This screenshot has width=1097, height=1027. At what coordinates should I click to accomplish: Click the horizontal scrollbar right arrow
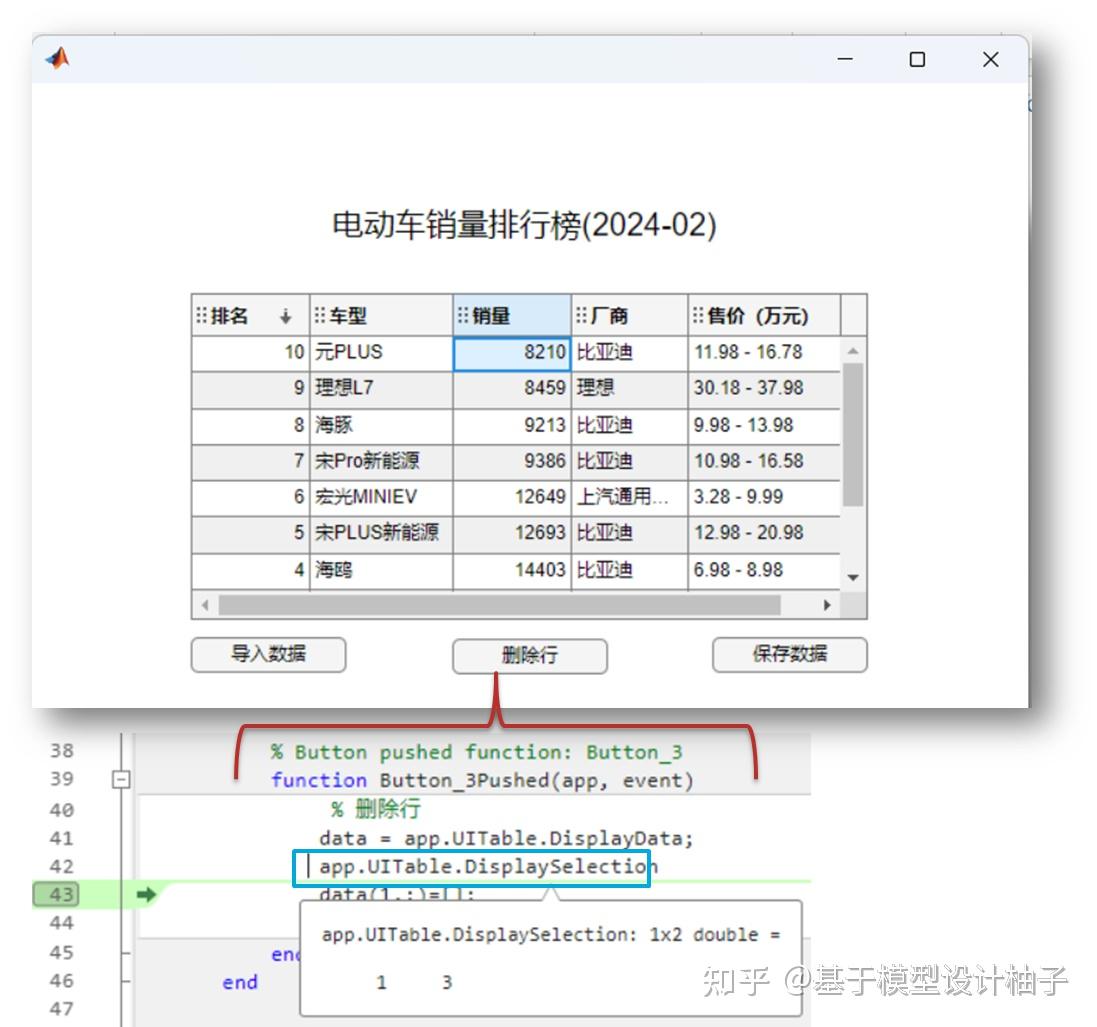(x=827, y=605)
